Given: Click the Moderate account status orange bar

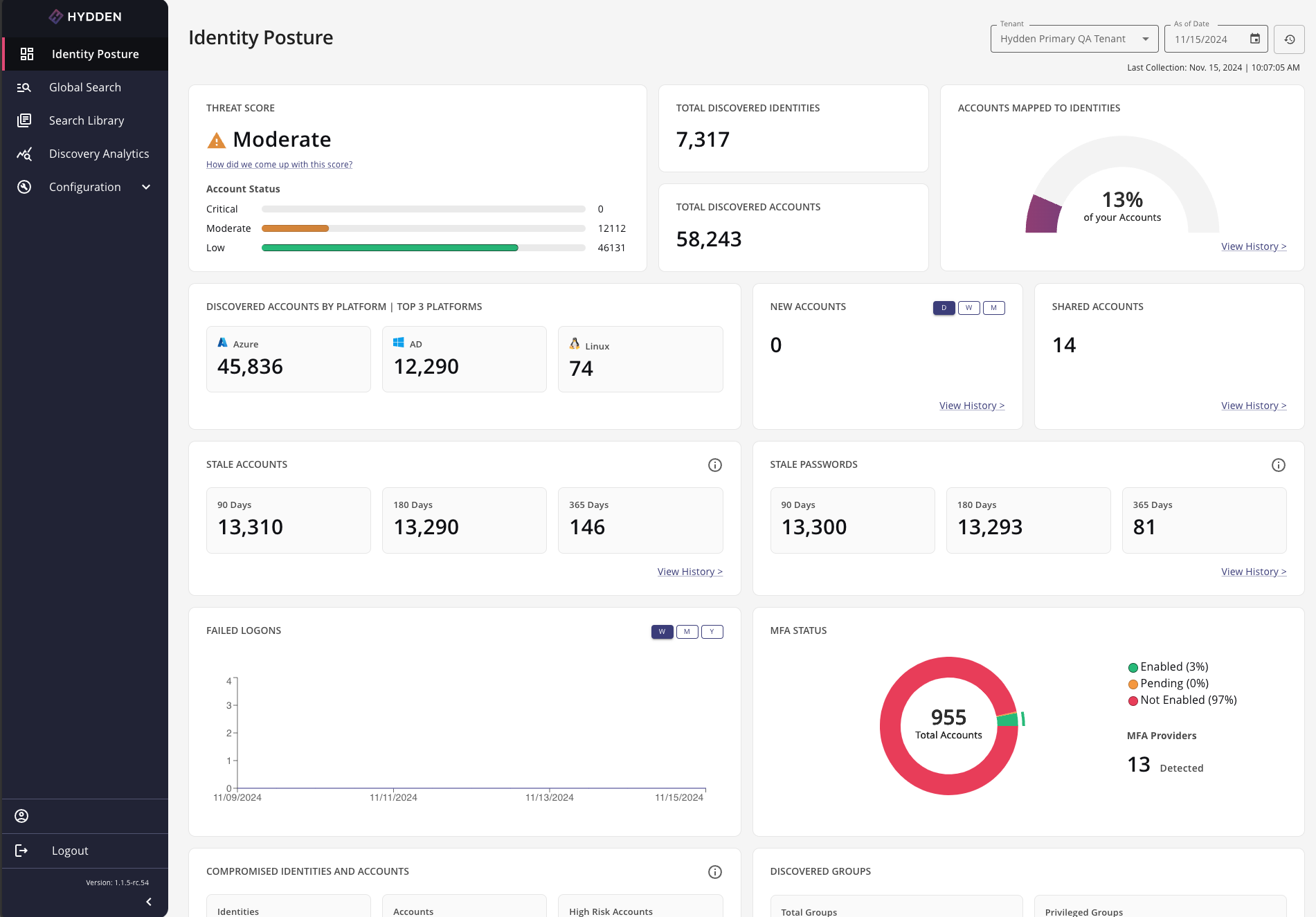Looking at the screenshot, I should click(295, 228).
